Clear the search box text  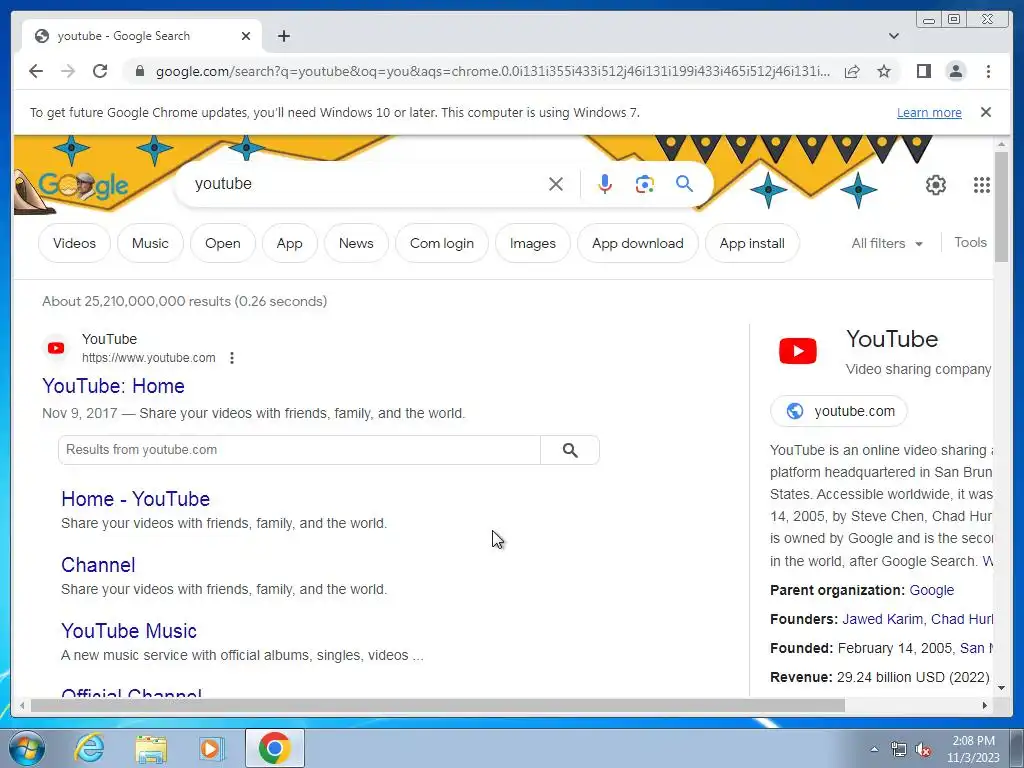pyautogui.click(x=556, y=184)
